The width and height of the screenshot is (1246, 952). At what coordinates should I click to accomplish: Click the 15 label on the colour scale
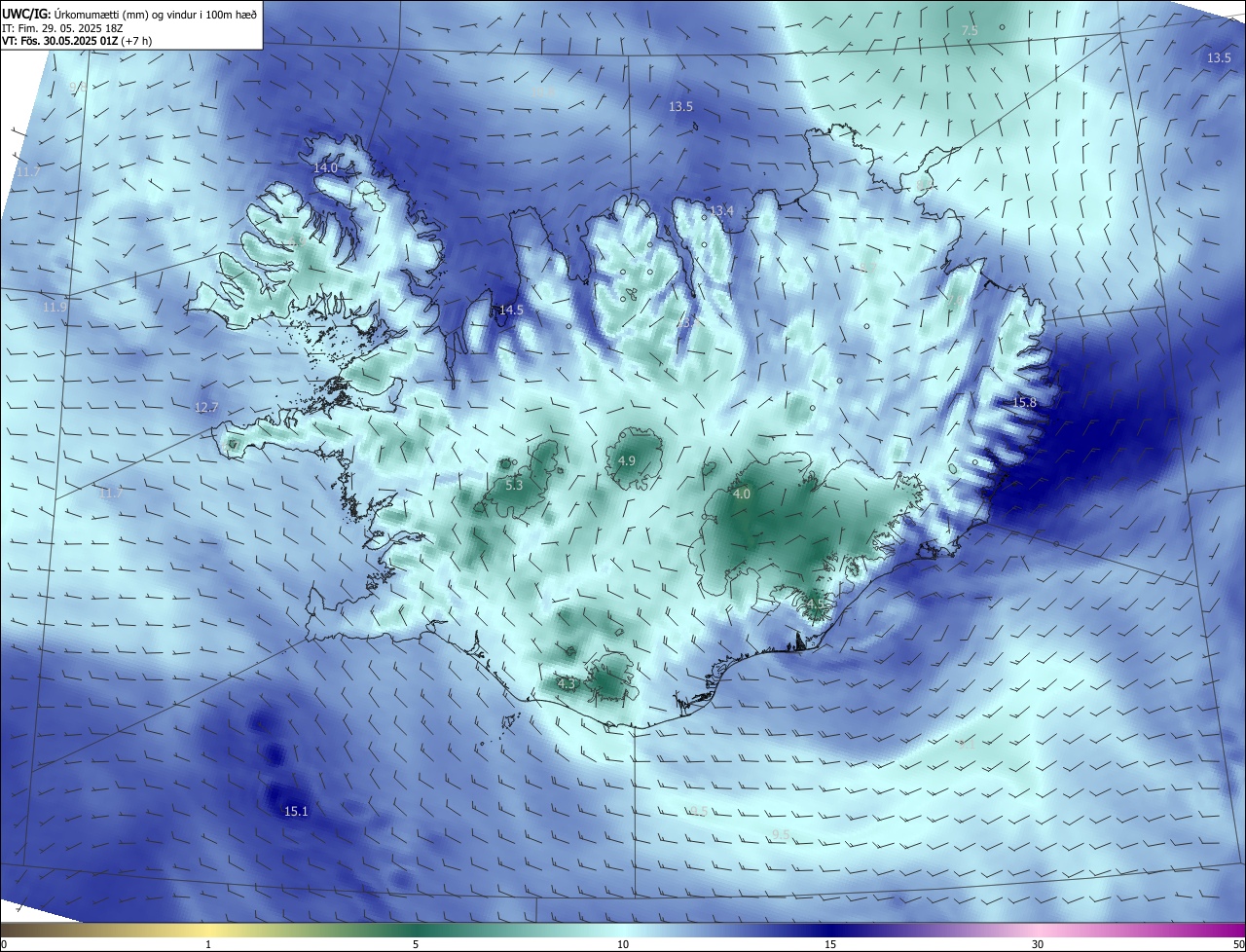click(830, 944)
